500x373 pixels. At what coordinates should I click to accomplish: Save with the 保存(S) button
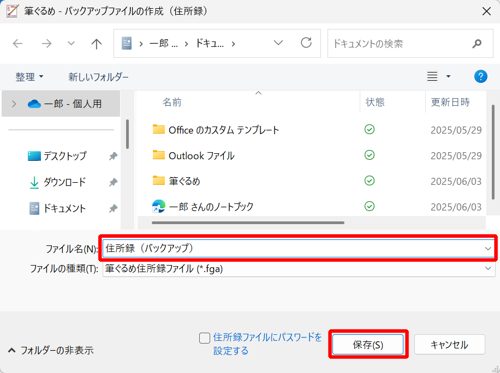click(368, 344)
